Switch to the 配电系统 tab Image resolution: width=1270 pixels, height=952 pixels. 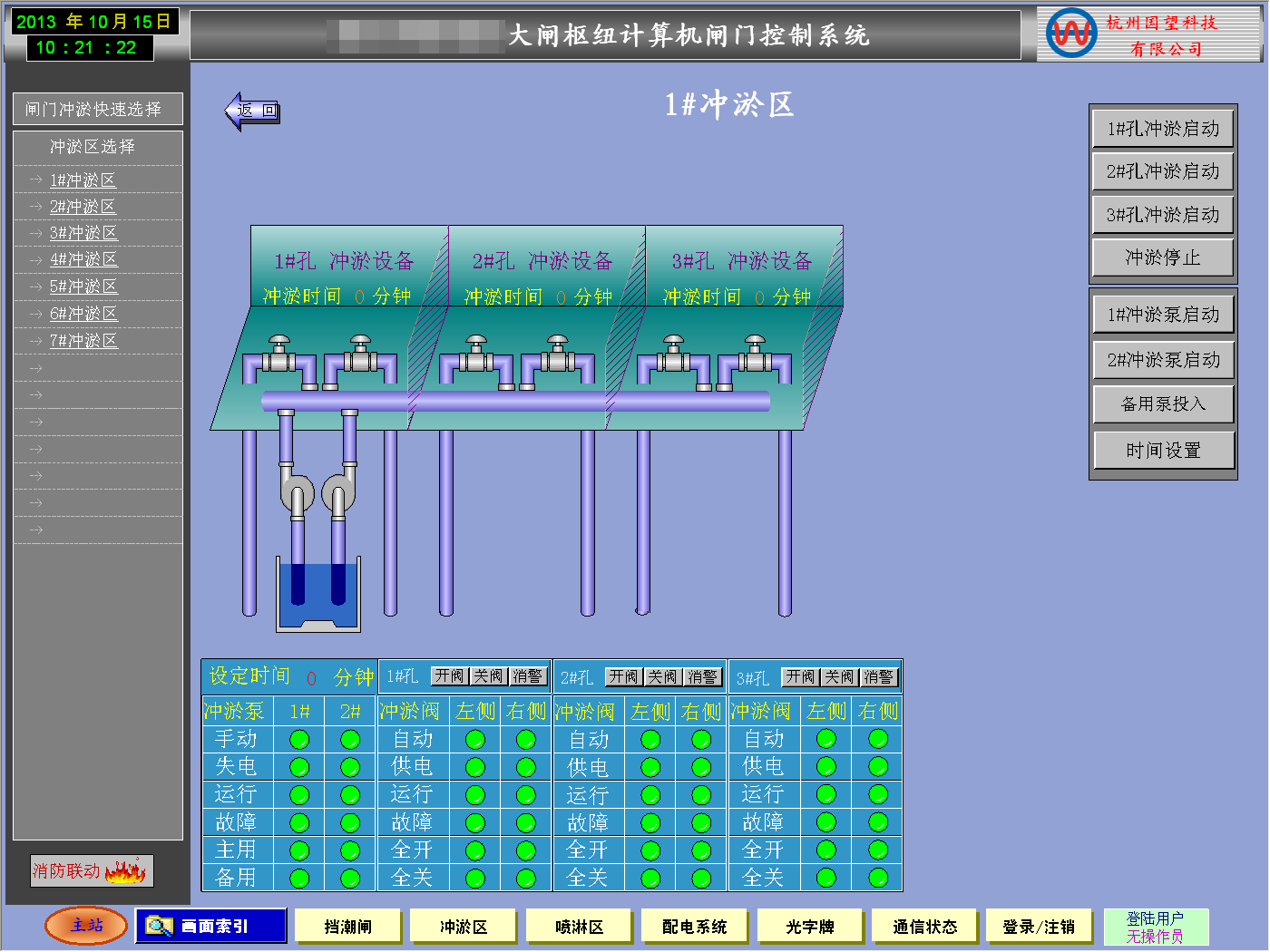coord(694,927)
